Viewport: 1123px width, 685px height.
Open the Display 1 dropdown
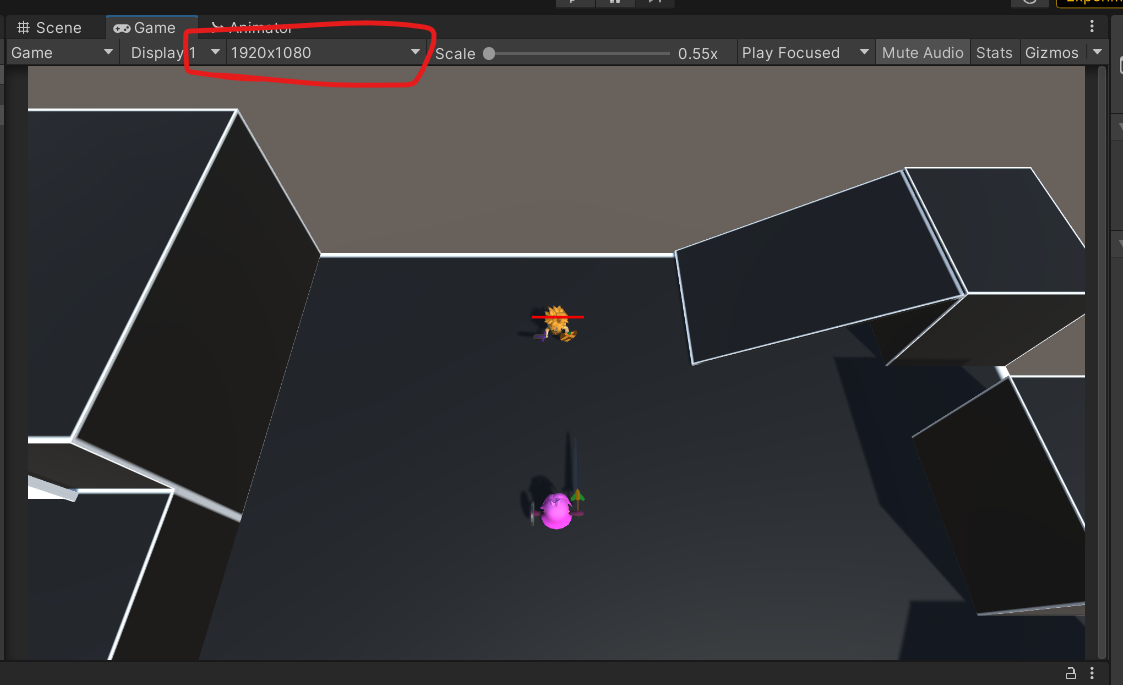point(174,53)
